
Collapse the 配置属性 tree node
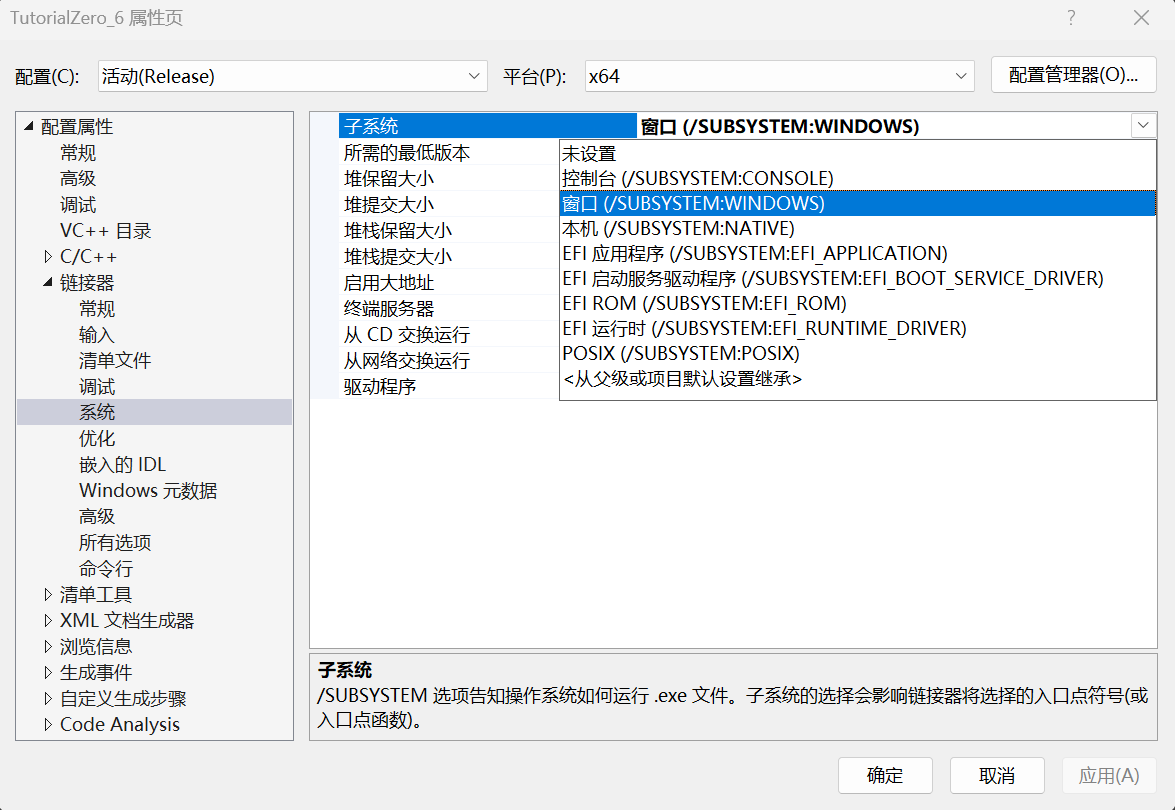click(x=28, y=127)
